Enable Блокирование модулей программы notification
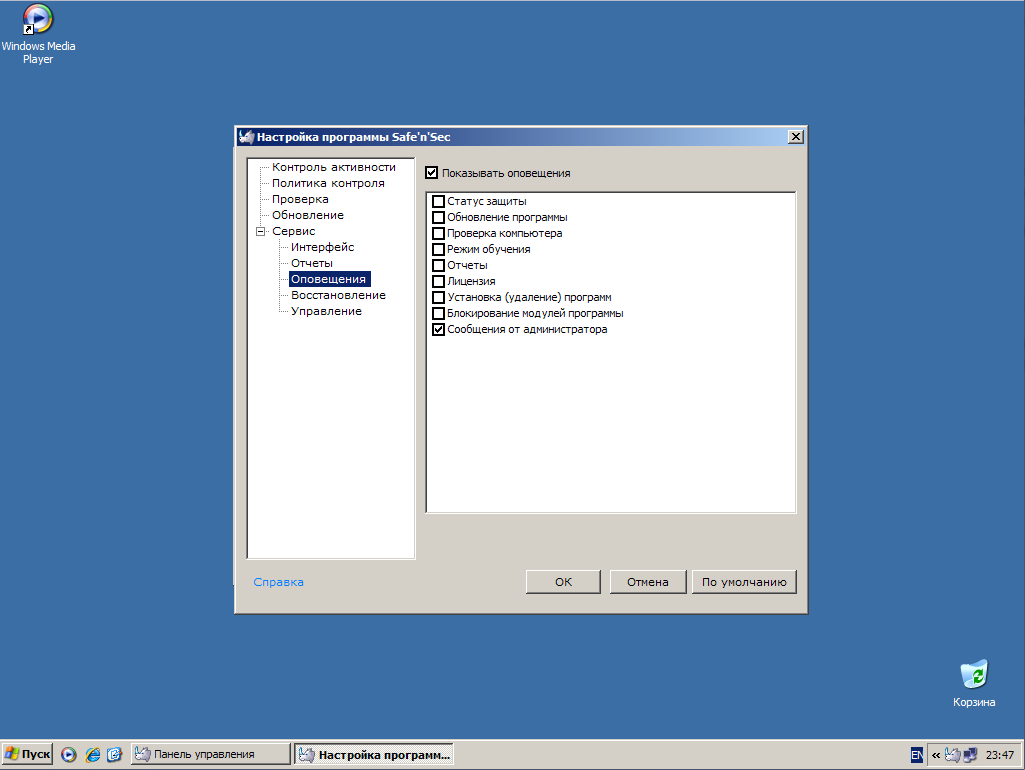Image resolution: width=1025 pixels, height=770 pixels. coord(439,313)
